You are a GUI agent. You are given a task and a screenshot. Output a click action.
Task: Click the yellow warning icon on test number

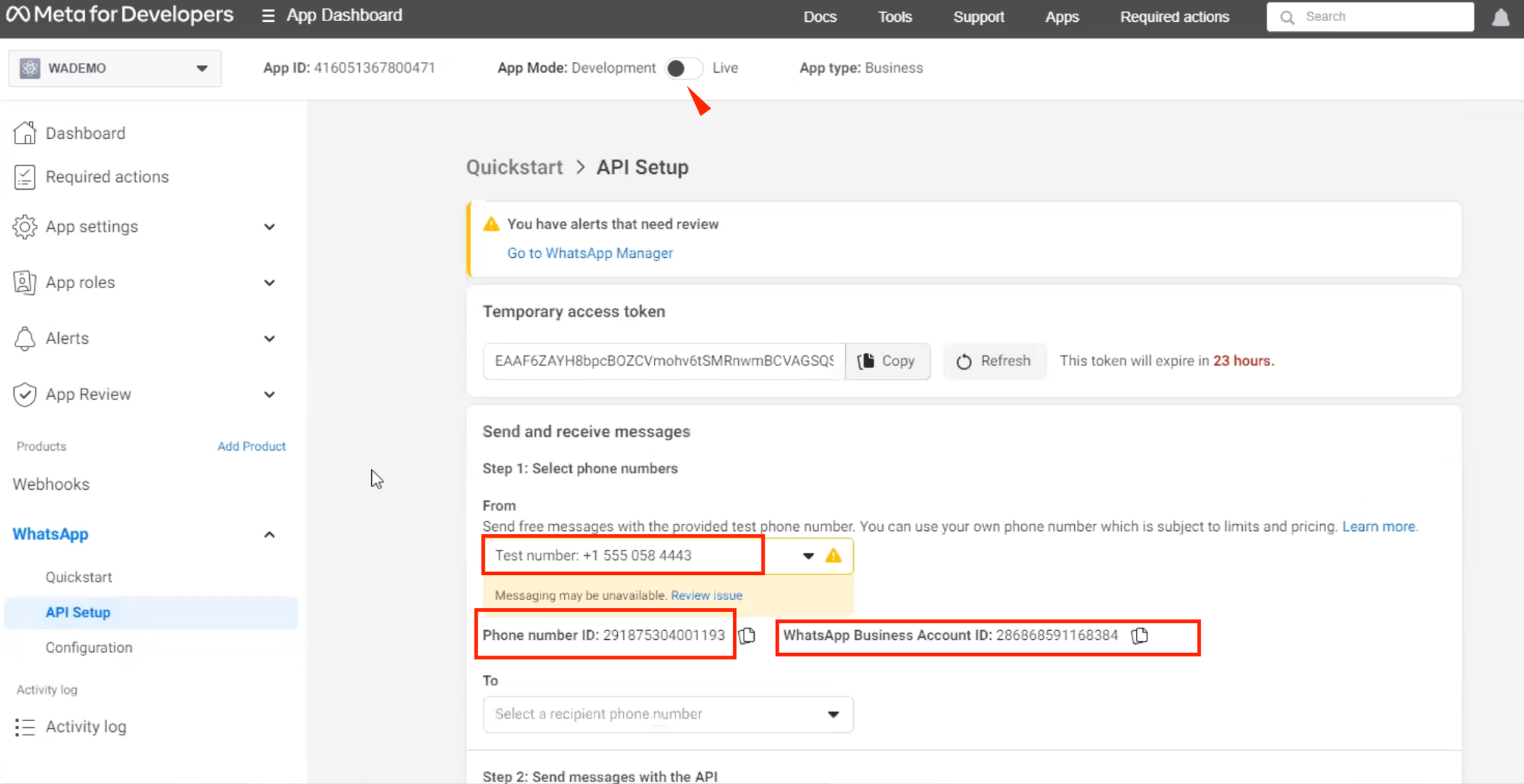[x=833, y=555]
